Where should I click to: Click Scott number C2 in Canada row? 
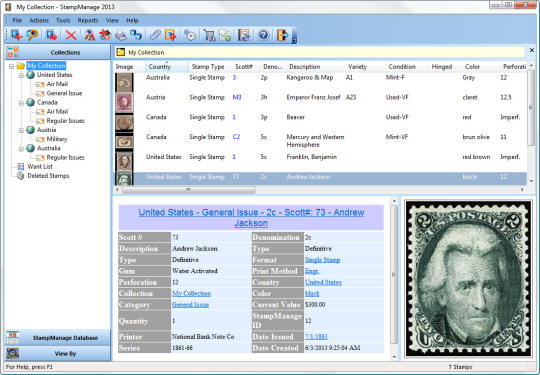coord(236,137)
